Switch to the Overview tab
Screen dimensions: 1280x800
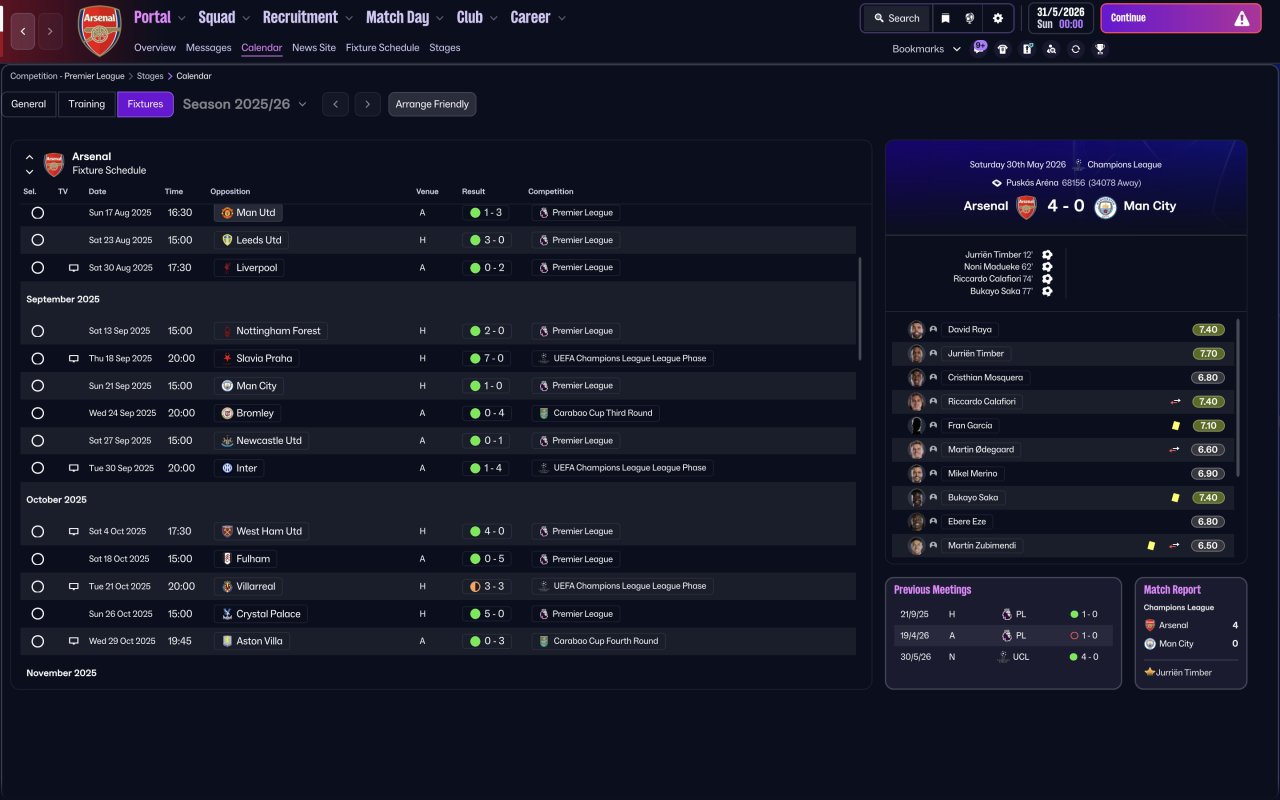point(155,48)
